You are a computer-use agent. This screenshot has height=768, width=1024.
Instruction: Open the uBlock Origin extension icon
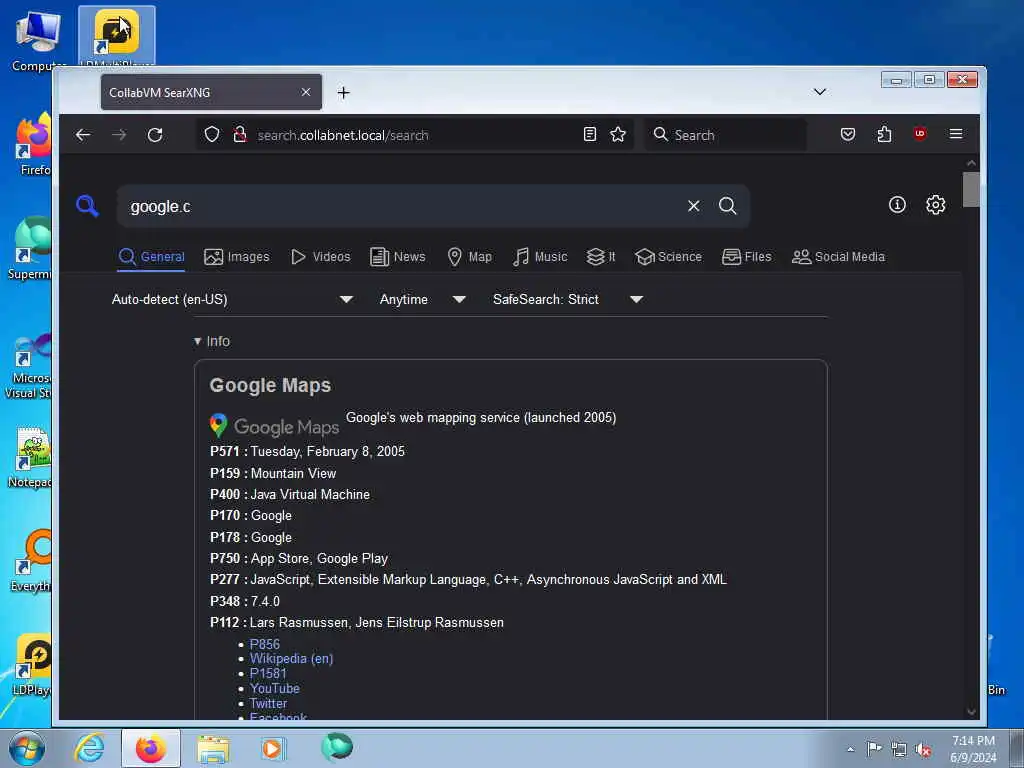point(920,134)
